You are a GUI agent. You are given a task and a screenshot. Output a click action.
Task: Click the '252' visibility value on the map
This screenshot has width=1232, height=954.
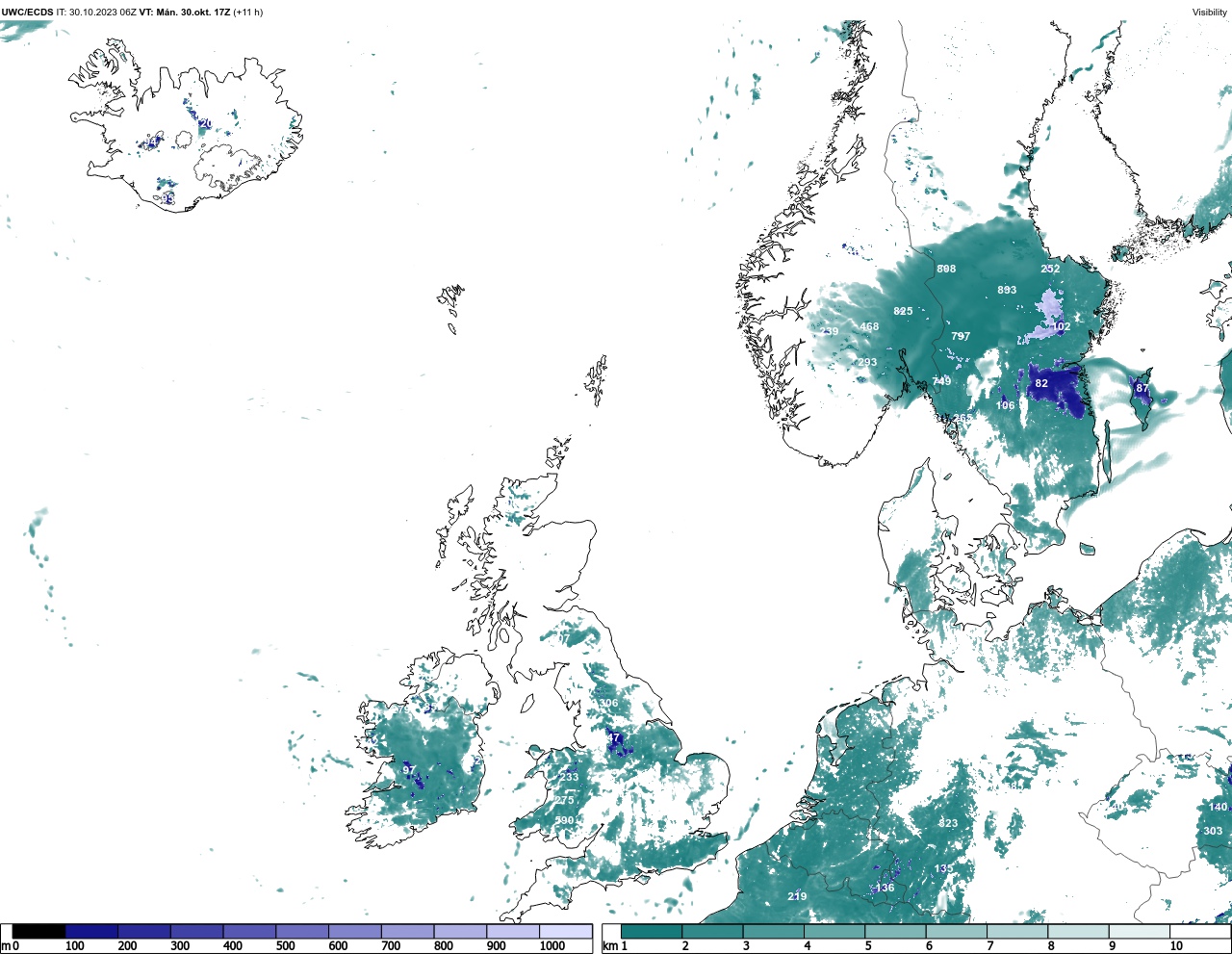click(1050, 269)
